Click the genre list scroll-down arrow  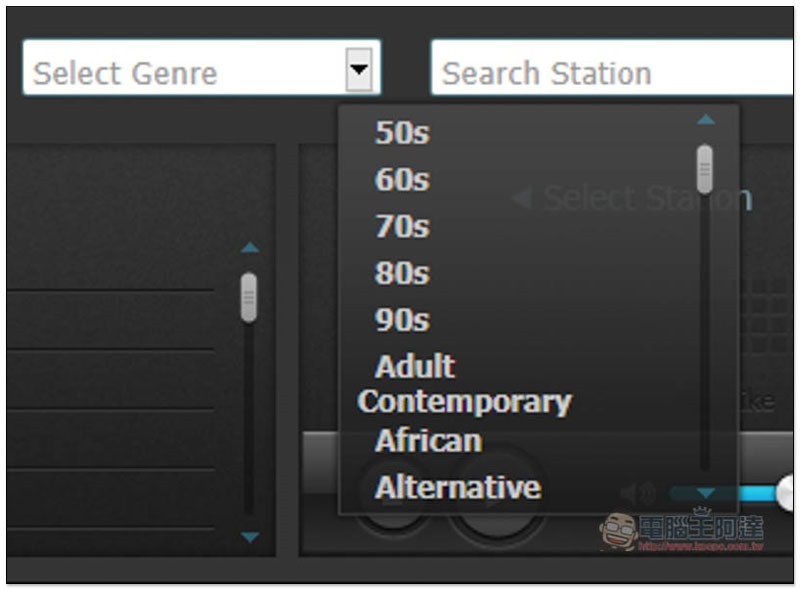pyautogui.click(x=706, y=492)
